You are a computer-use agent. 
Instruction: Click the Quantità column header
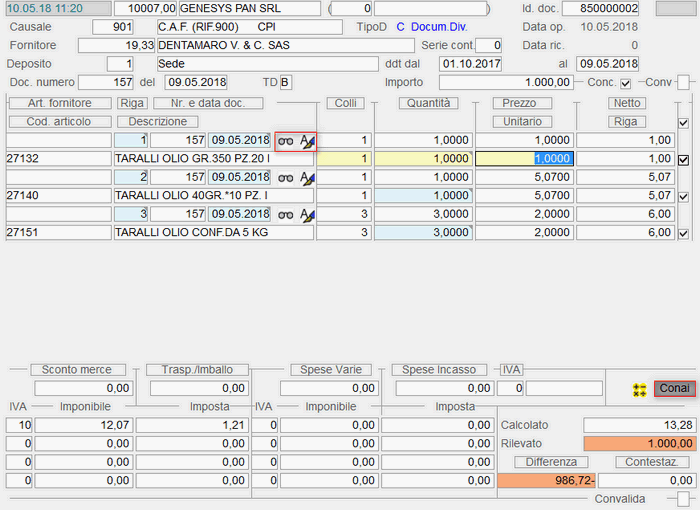[x=429, y=103]
